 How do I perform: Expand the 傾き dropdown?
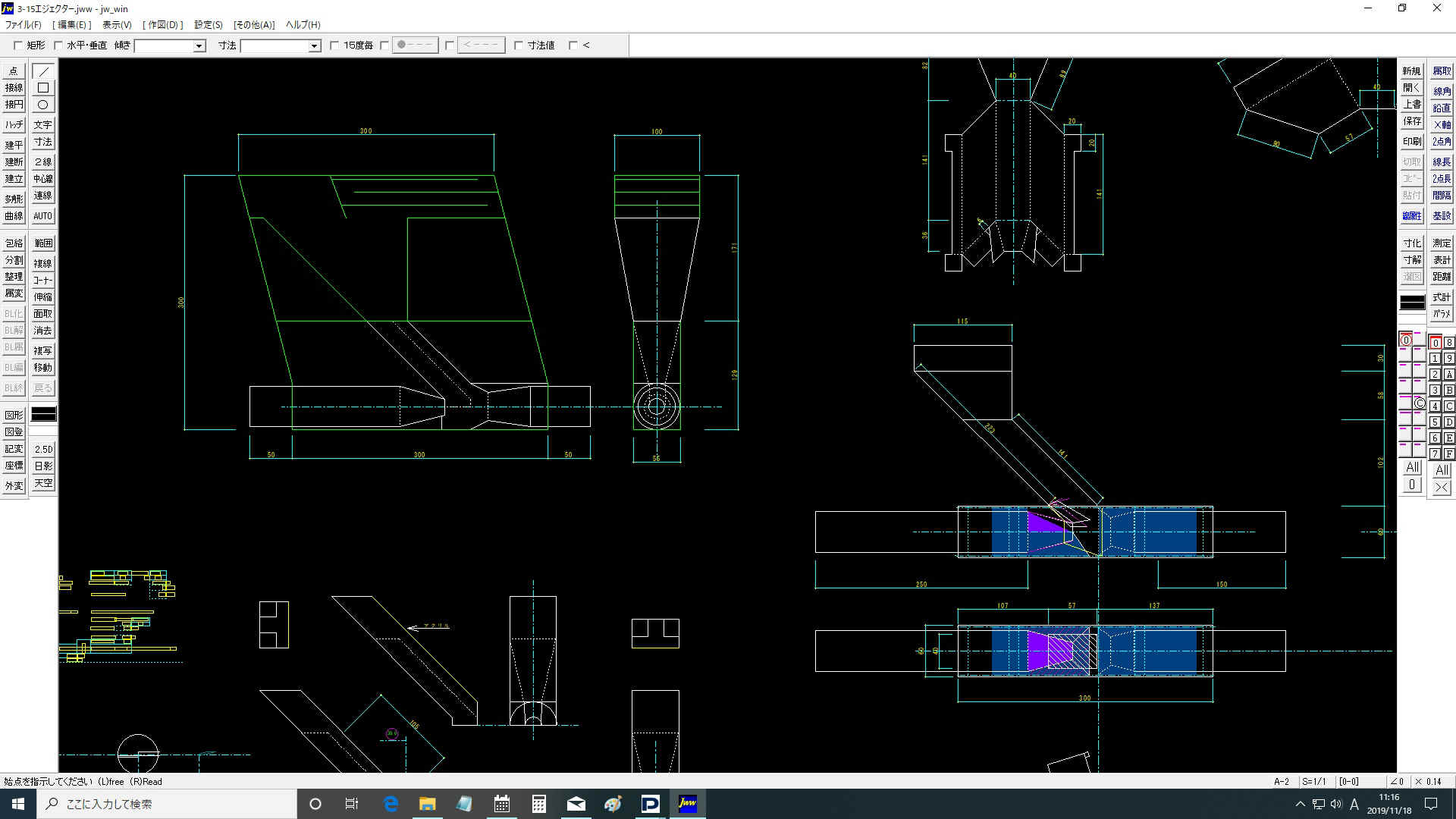tap(199, 46)
